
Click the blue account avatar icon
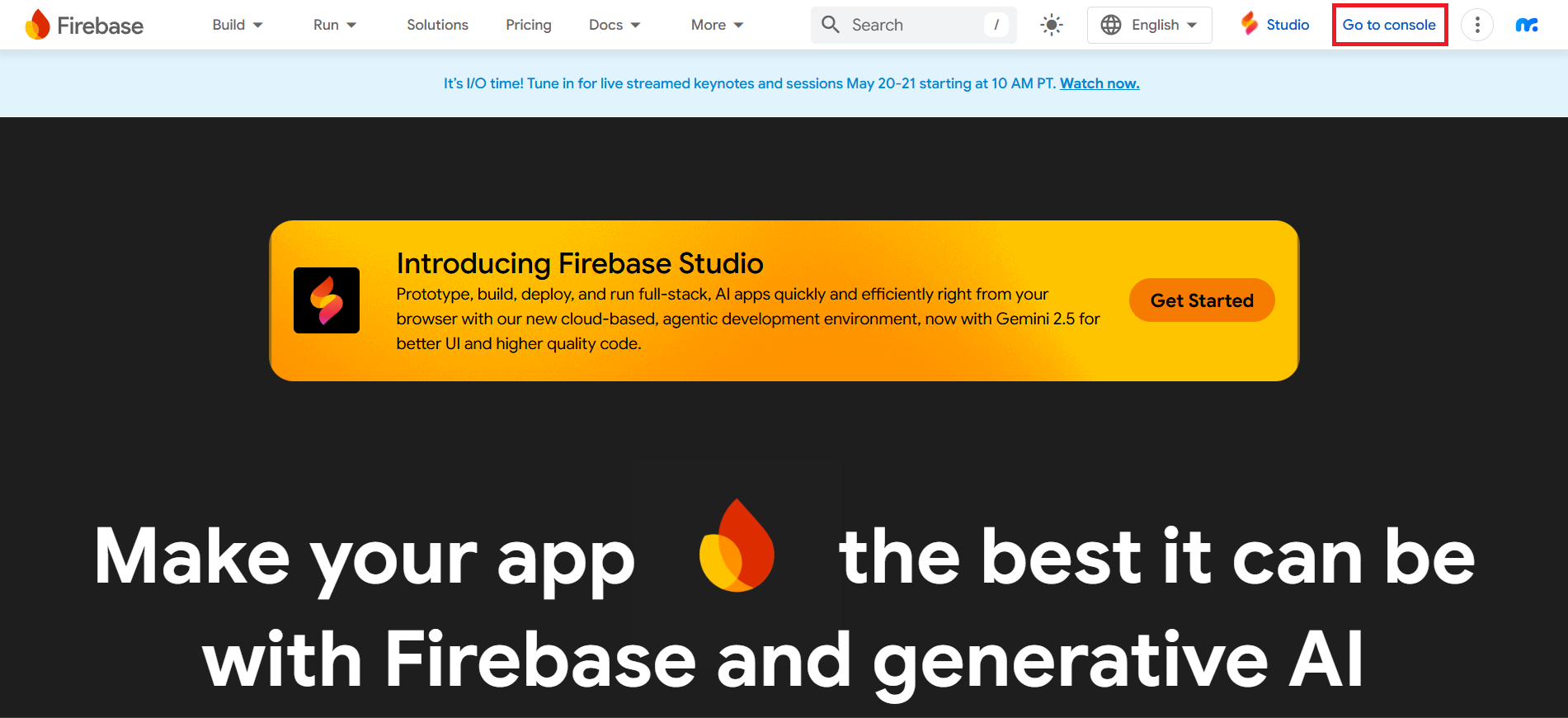pos(1527,25)
